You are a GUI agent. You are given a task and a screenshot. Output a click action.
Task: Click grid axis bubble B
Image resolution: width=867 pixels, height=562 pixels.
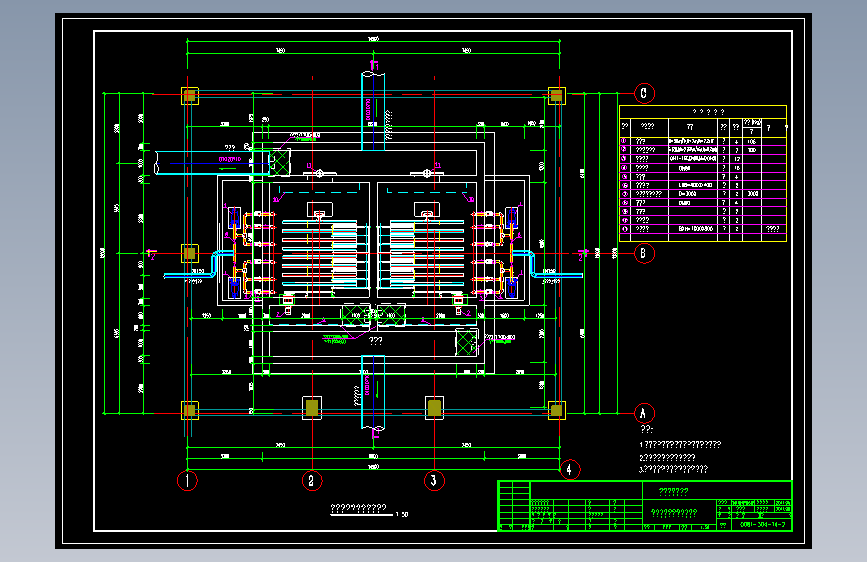[644, 253]
